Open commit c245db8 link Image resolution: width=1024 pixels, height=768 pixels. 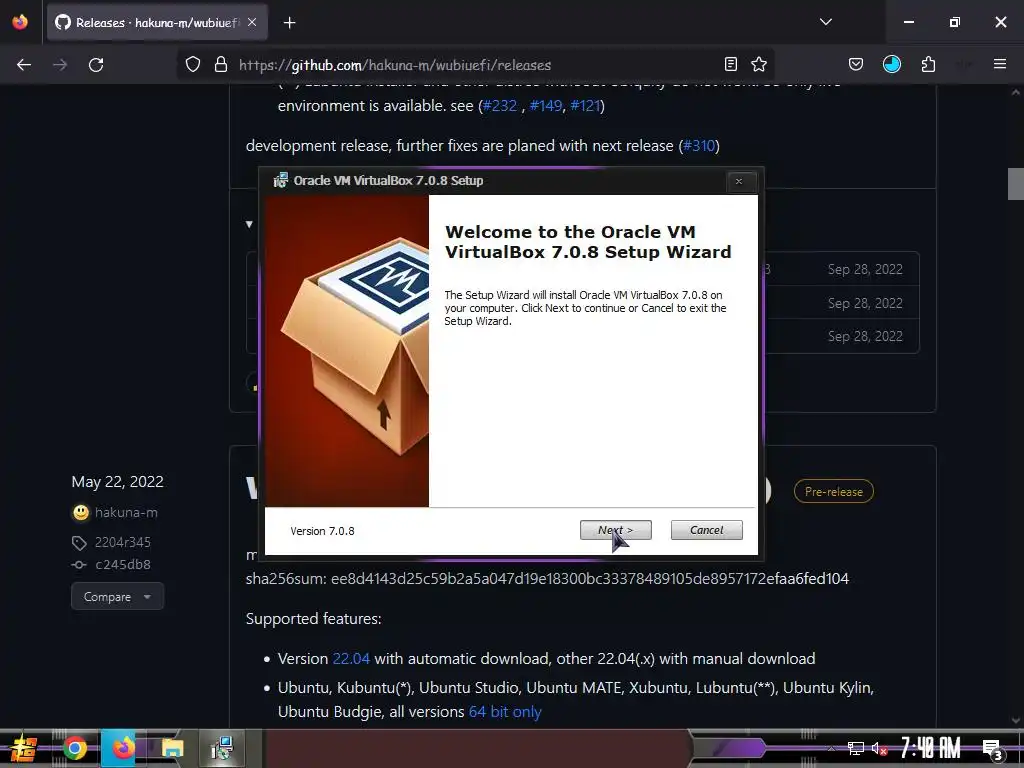click(123, 564)
